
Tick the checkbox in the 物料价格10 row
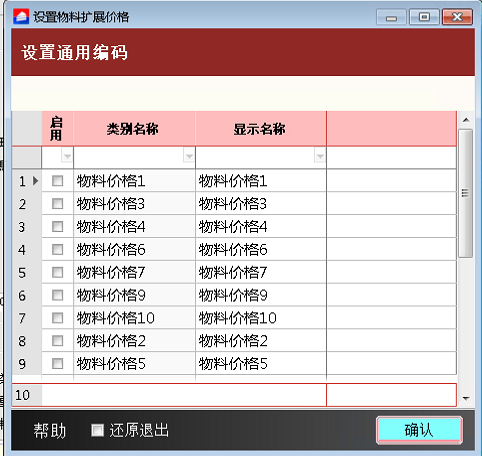pyautogui.click(x=57, y=318)
